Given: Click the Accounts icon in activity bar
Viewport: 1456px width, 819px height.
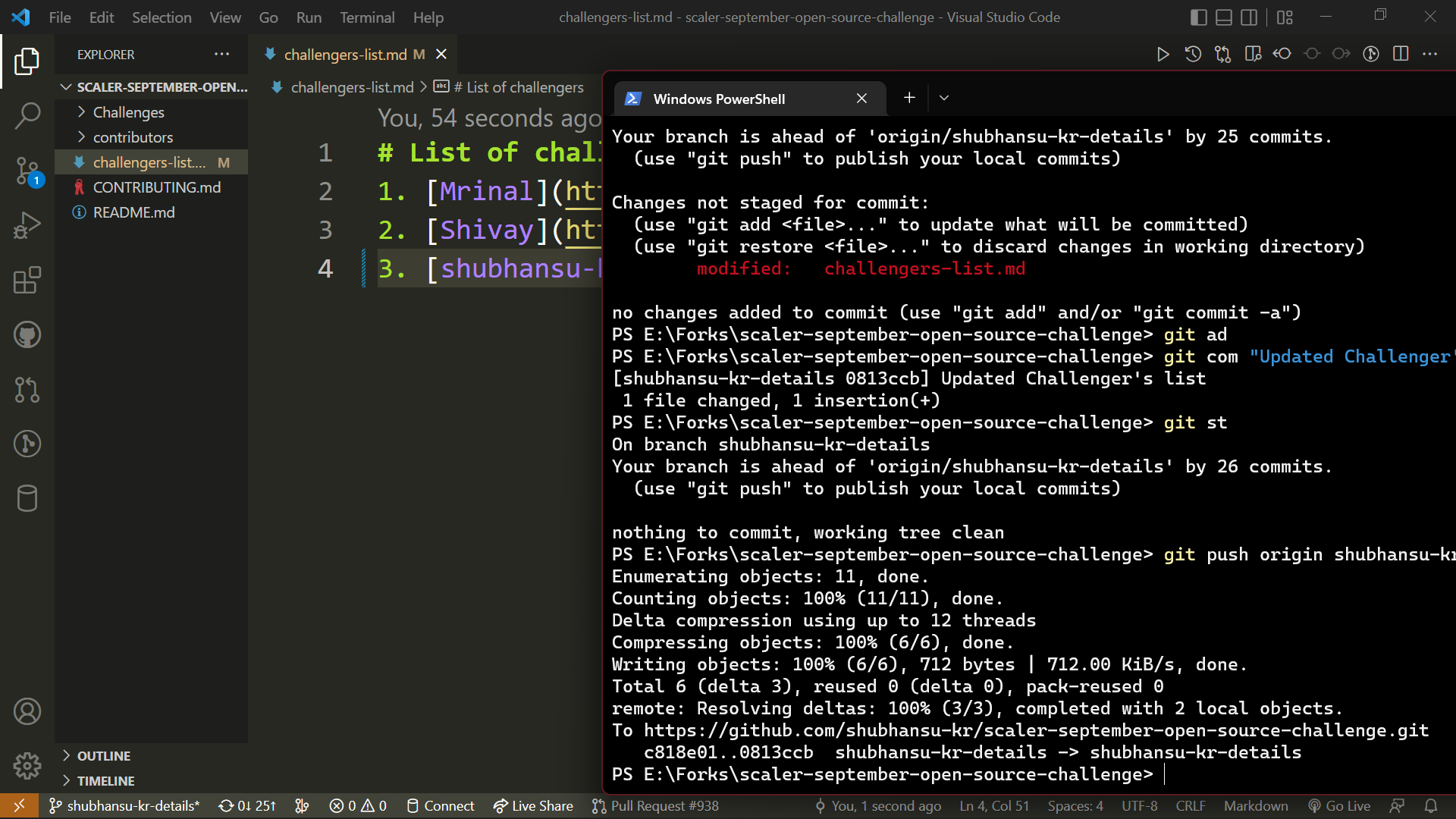Looking at the screenshot, I should click(x=27, y=711).
